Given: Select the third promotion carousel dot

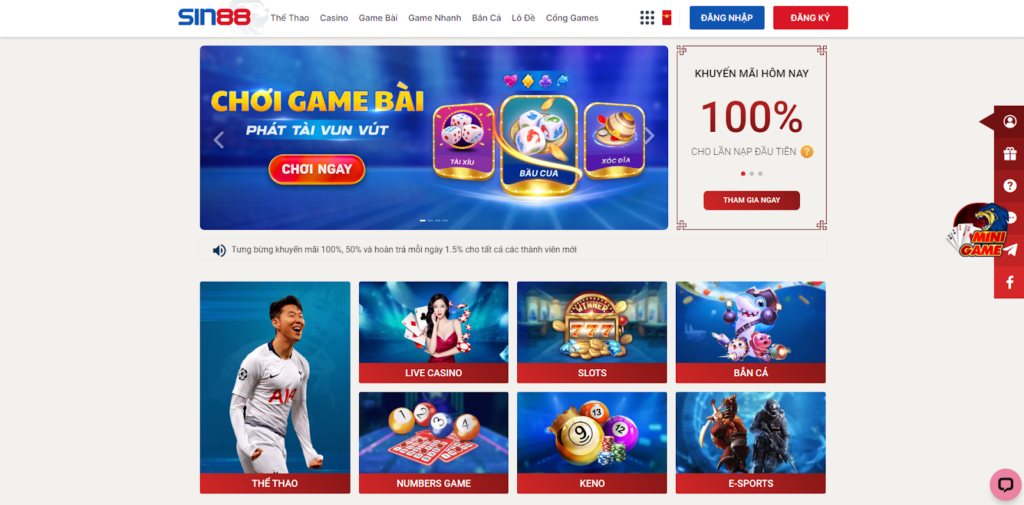Looking at the screenshot, I should pos(760,174).
